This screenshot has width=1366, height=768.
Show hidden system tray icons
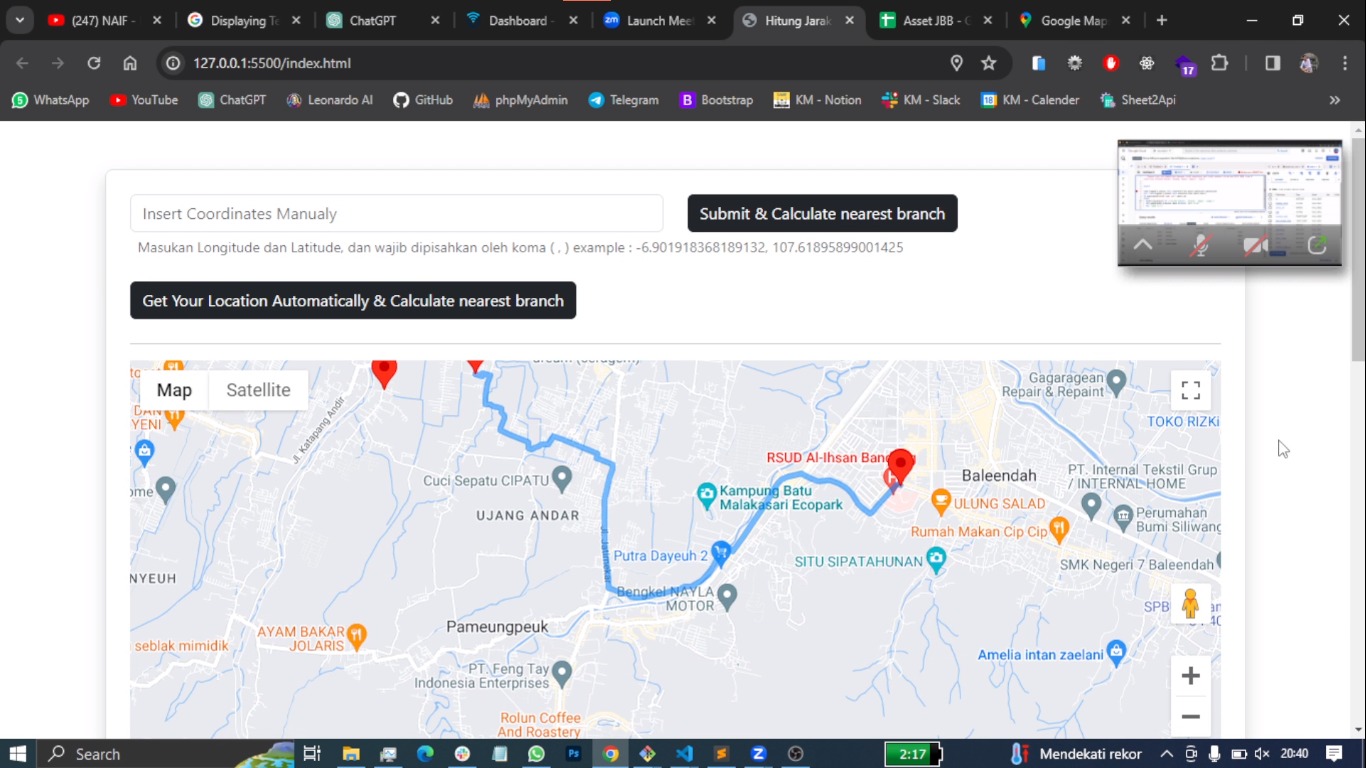pos(1166,754)
